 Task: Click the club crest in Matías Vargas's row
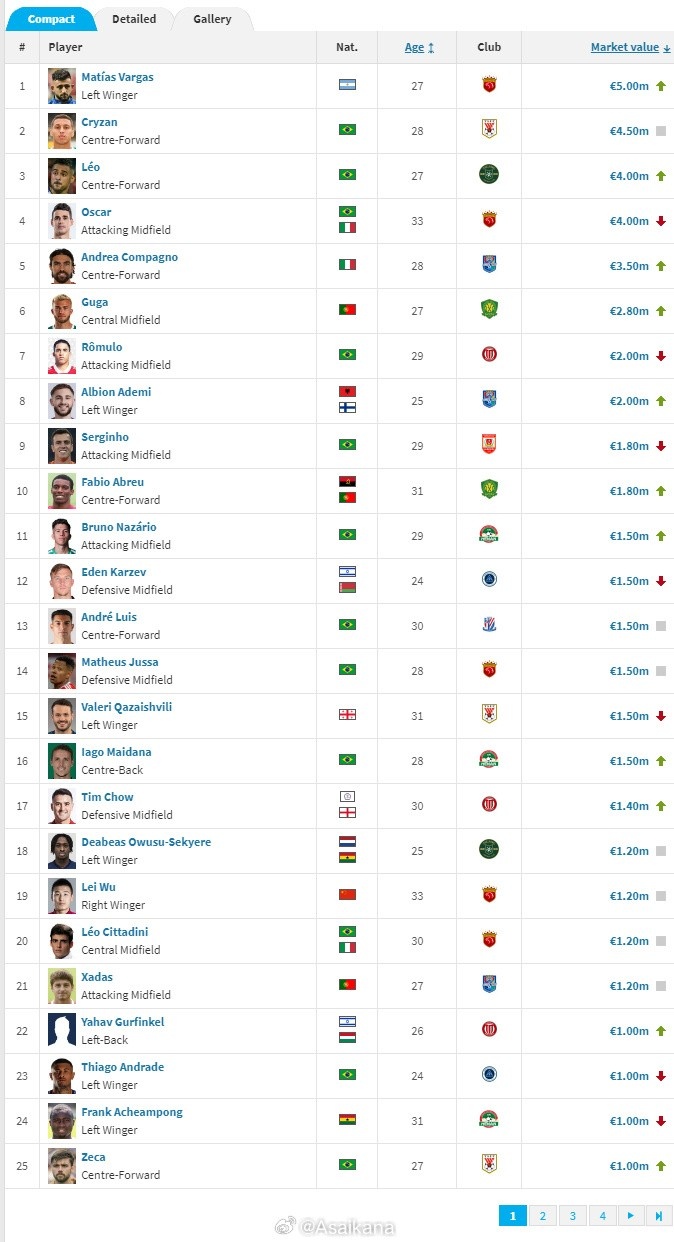[x=489, y=85]
